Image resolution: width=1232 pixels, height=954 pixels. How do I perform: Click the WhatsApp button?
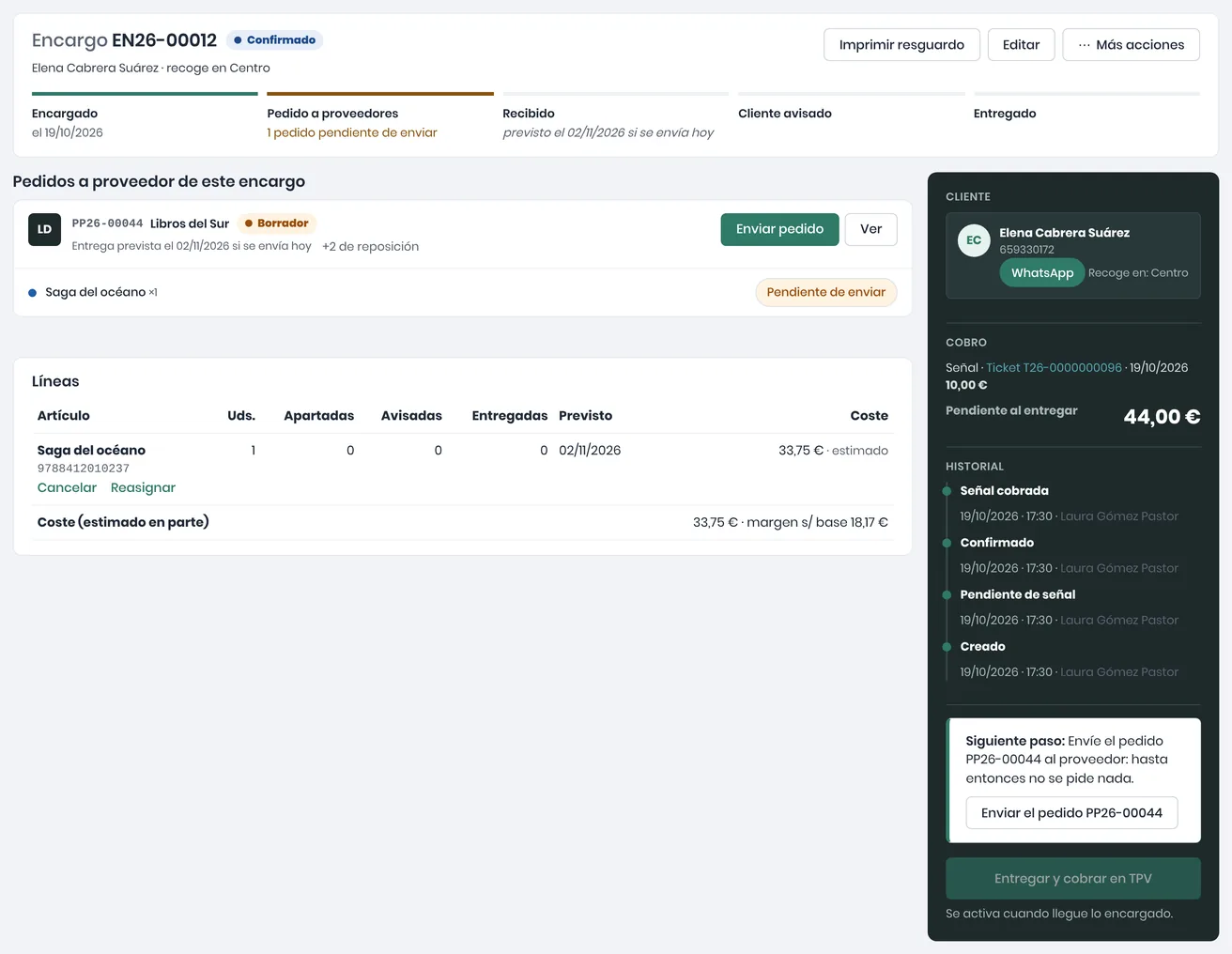pyautogui.click(x=1041, y=273)
